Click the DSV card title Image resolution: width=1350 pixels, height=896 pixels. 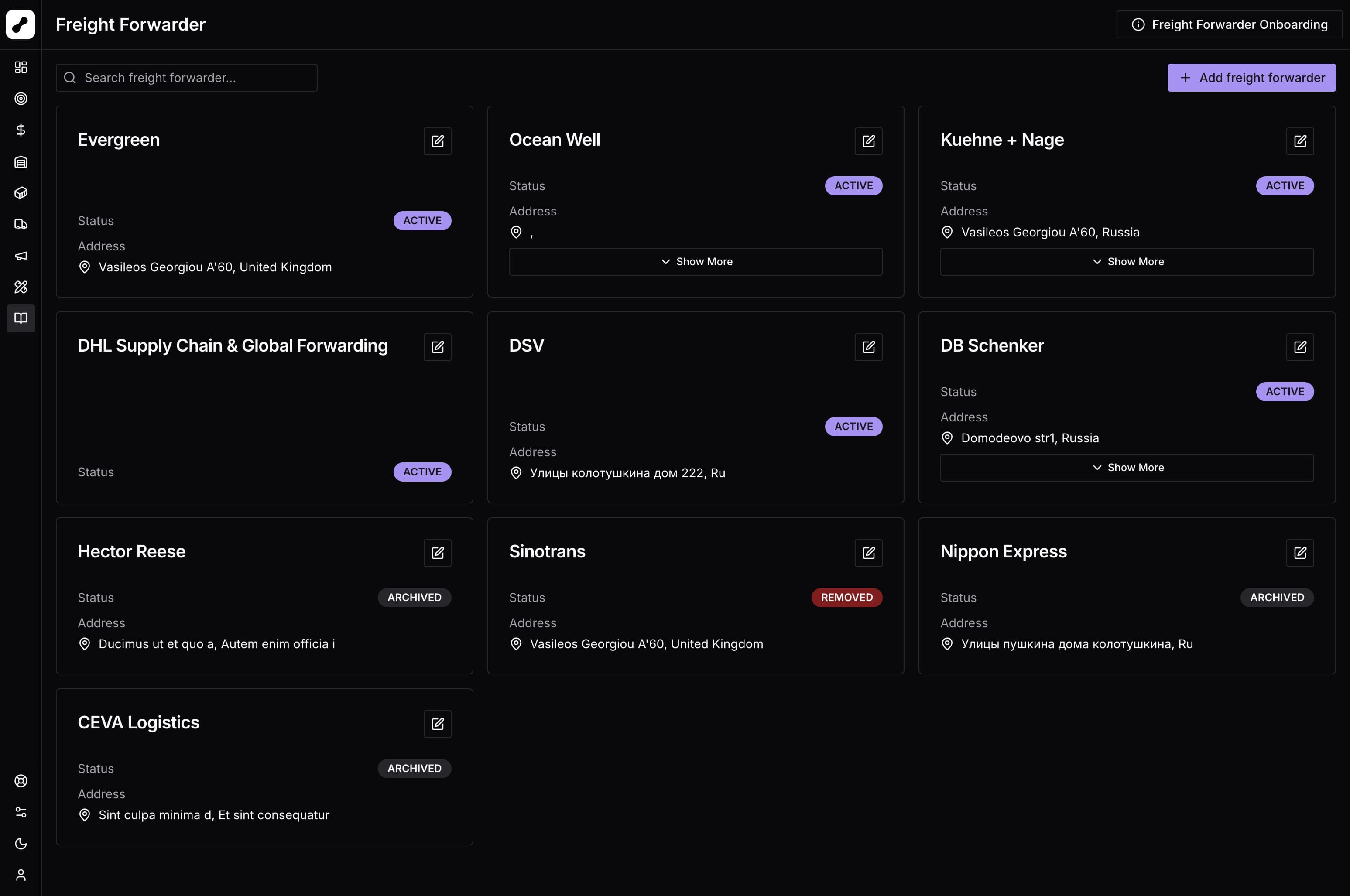tap(526, 346)
